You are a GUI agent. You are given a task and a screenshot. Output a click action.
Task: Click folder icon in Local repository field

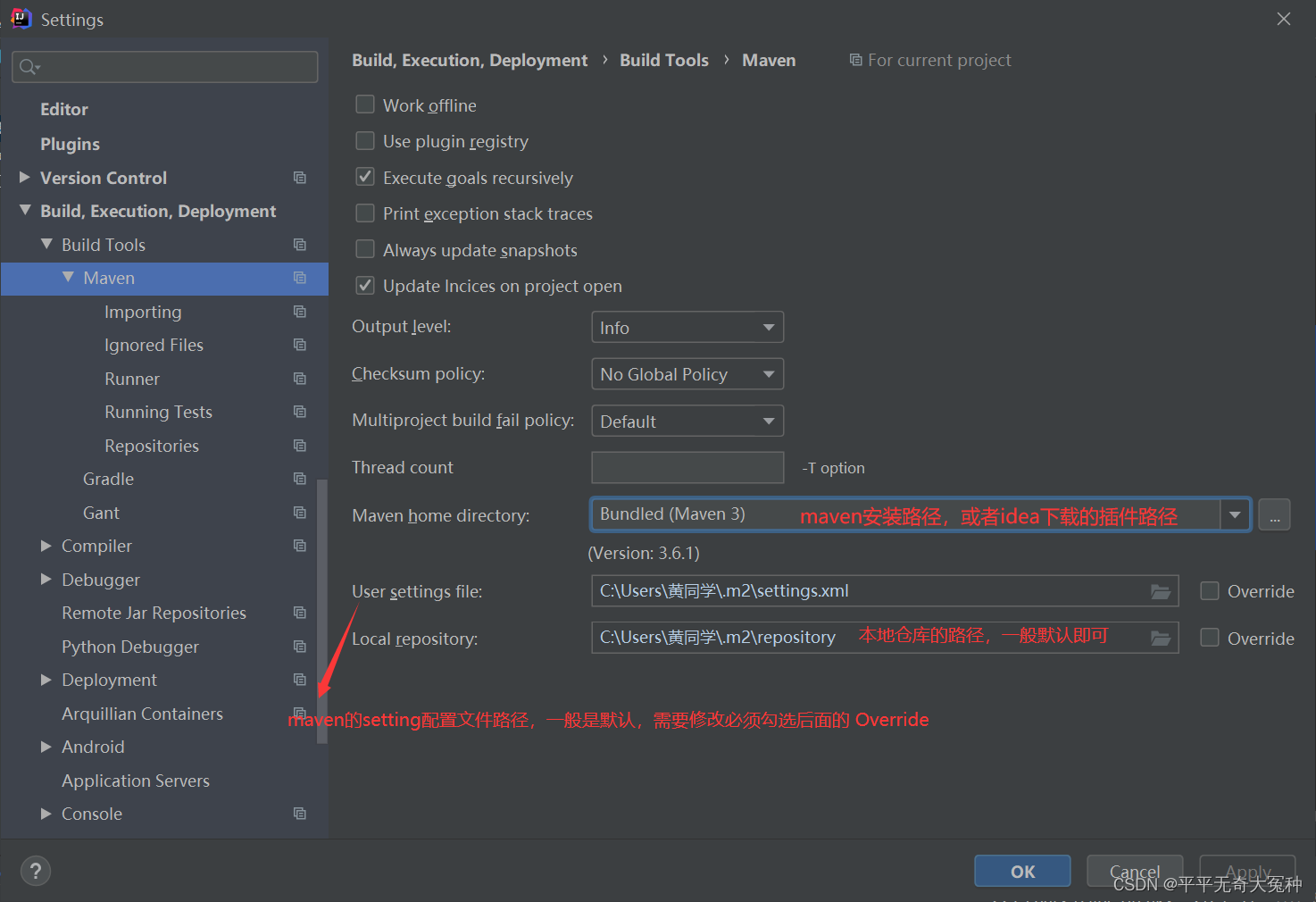tap(1161, 638)
